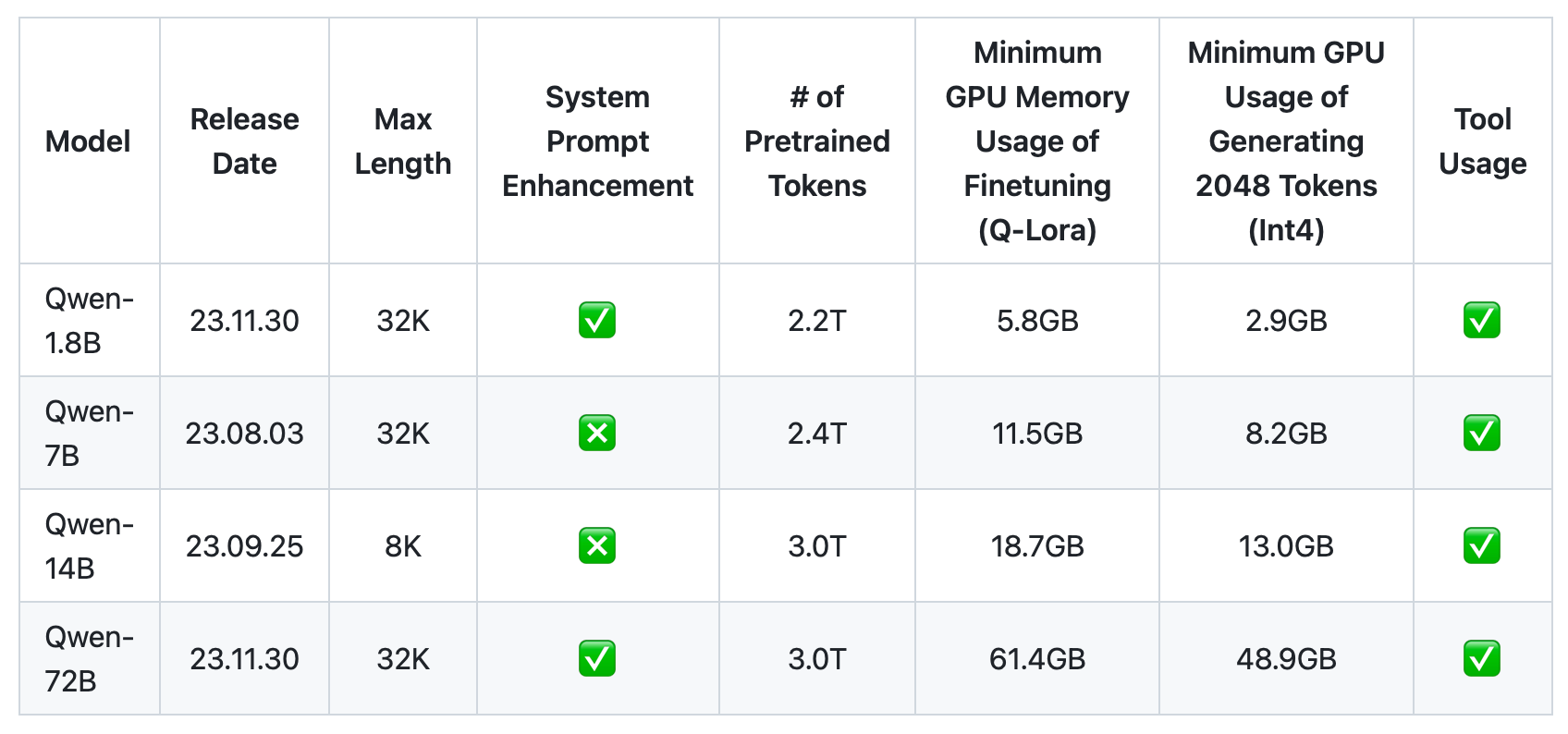Click the Qwen-72B model name cell
The width and height of the screenshot is (1568, 734).
click(x=90, y=659)
